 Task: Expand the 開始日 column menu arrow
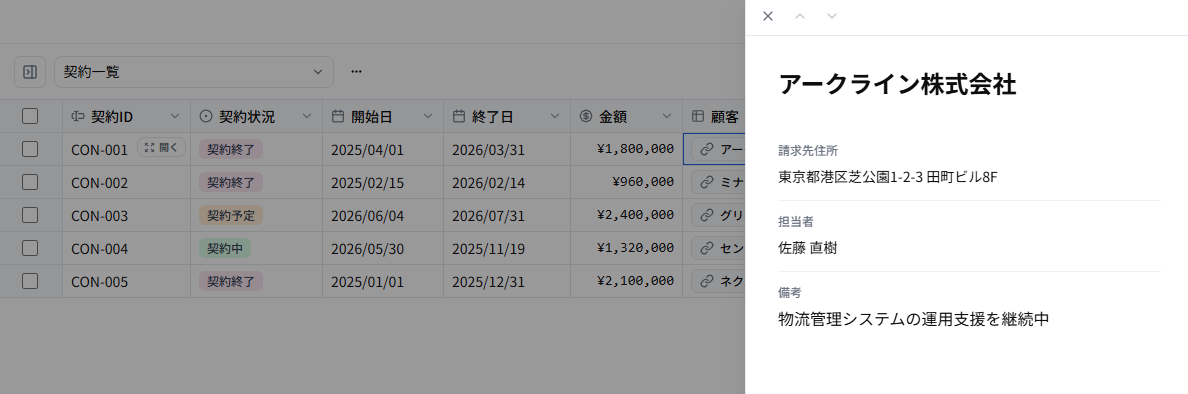(427, 117)
